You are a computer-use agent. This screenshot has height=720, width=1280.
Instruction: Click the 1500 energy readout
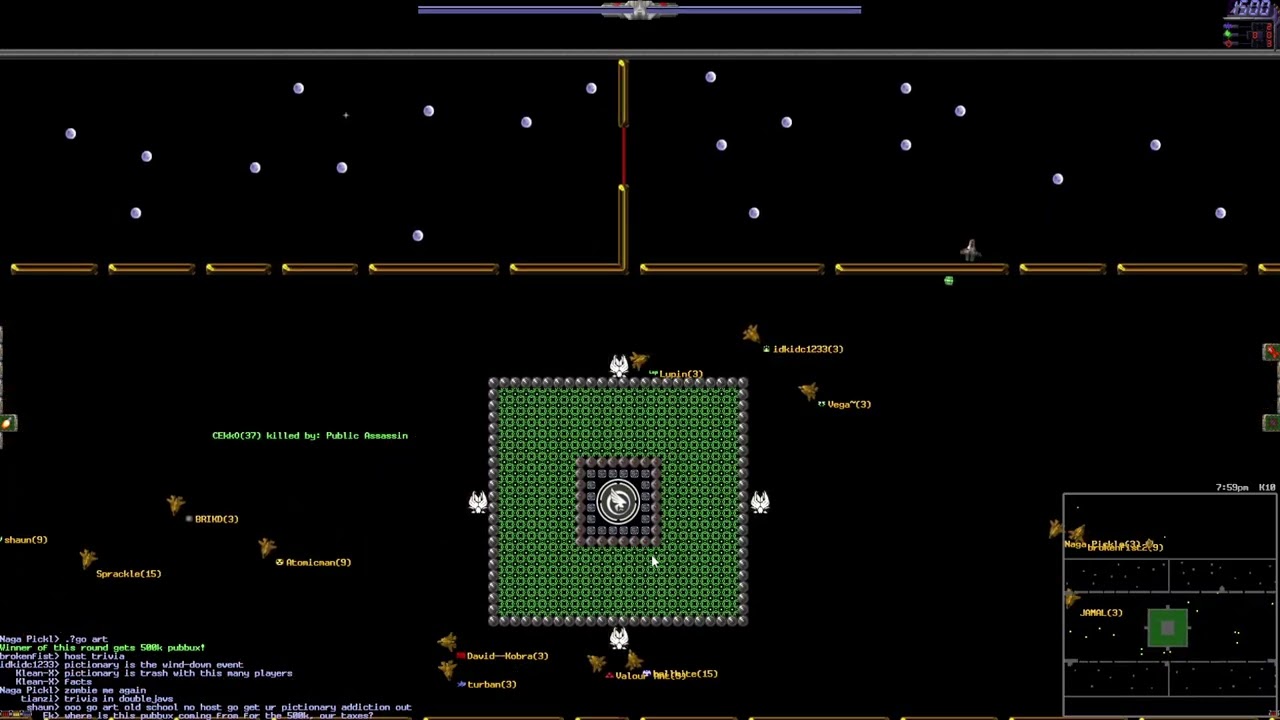pos(1251,9)
